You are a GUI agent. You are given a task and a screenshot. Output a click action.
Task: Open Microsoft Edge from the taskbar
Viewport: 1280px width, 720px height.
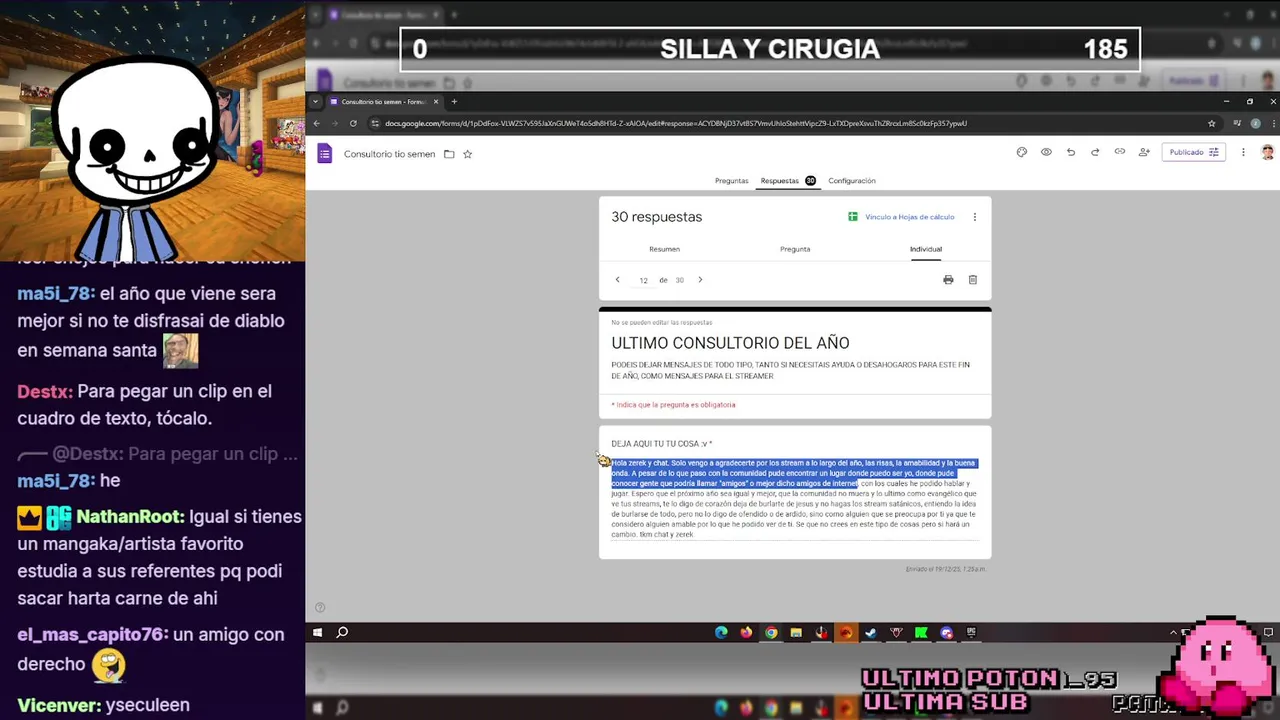tap(721, 632)
